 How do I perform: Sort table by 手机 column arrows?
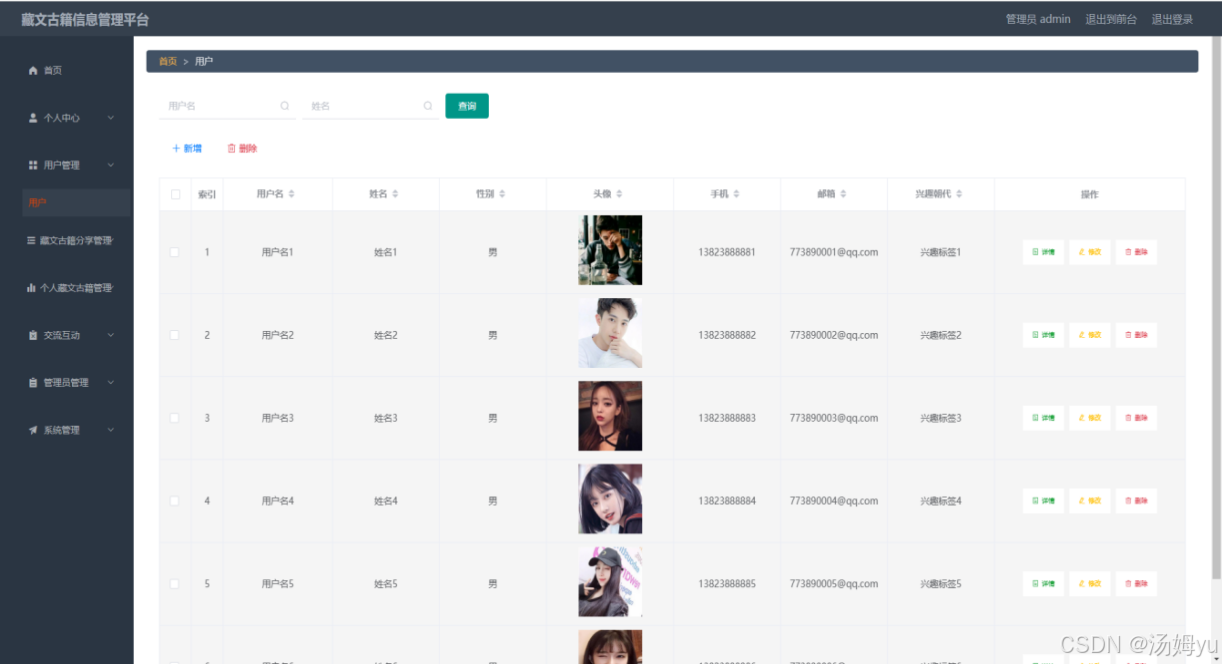coord(736,194)
